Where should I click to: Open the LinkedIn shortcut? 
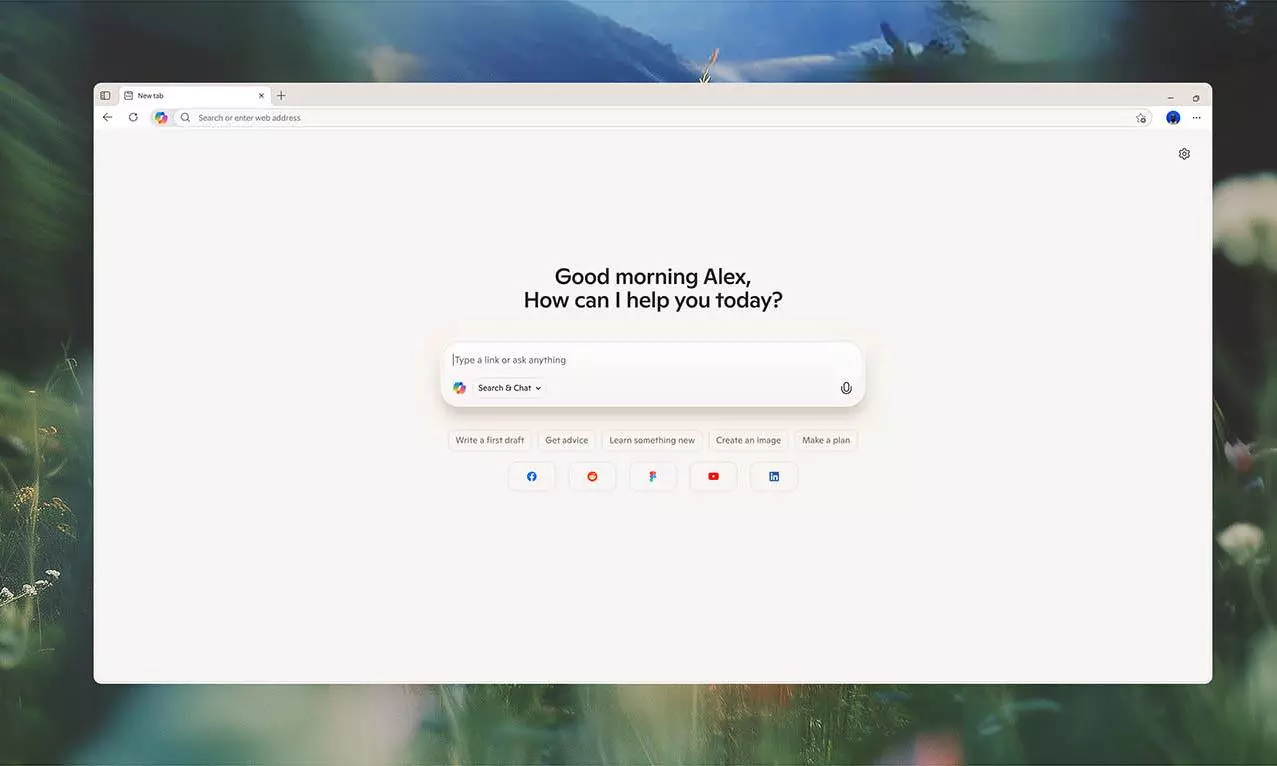(x=773, y=476)
